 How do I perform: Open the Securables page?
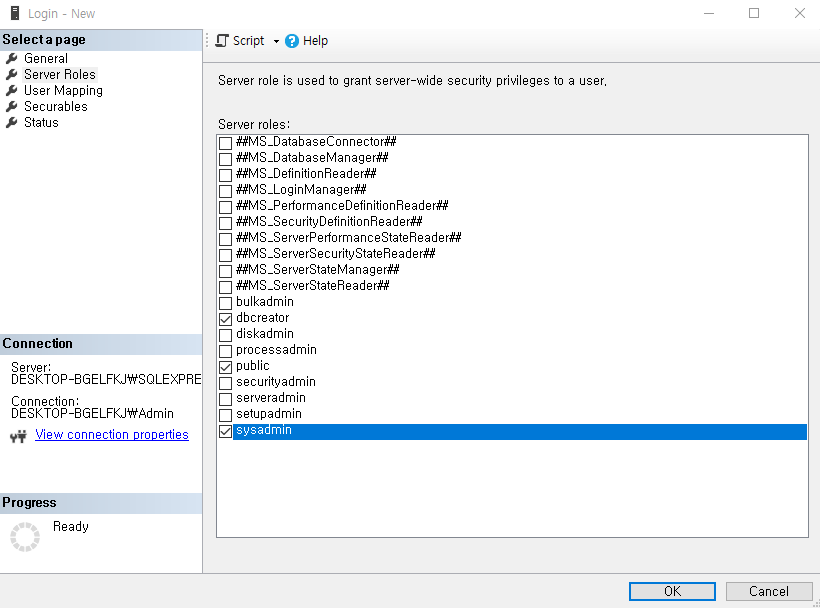(55, 106)
